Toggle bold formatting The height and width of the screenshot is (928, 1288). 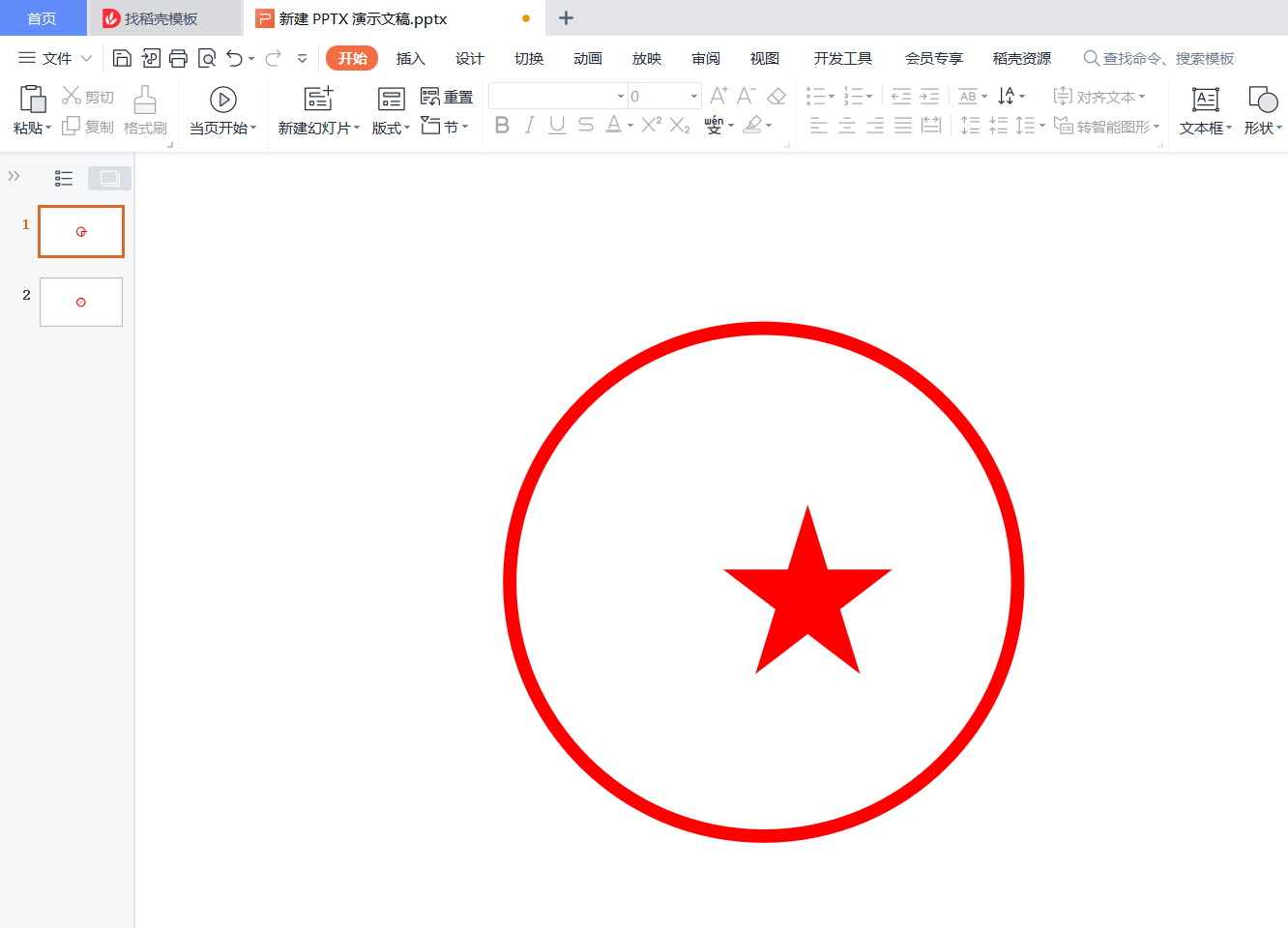click(502, 125)
